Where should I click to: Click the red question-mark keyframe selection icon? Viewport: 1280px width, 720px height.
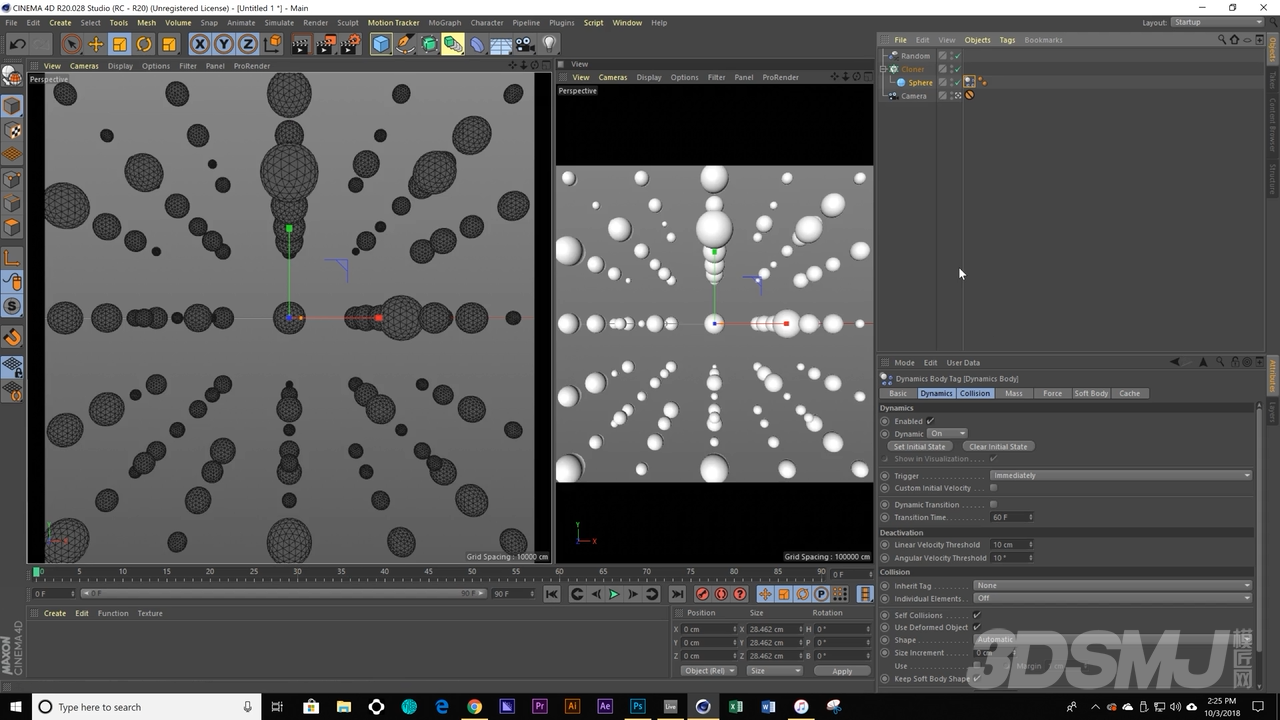tap(740, 594)
